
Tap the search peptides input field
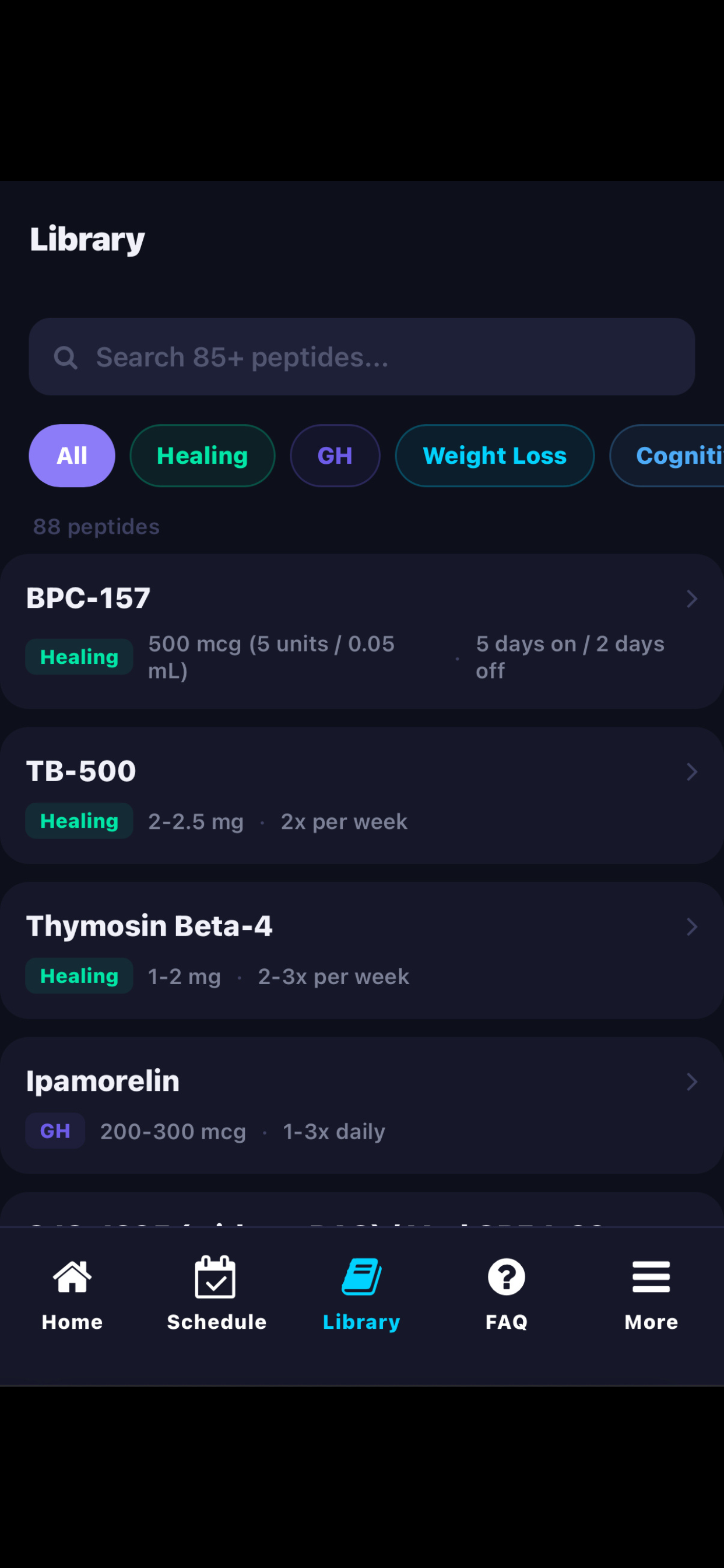point(361,358)
